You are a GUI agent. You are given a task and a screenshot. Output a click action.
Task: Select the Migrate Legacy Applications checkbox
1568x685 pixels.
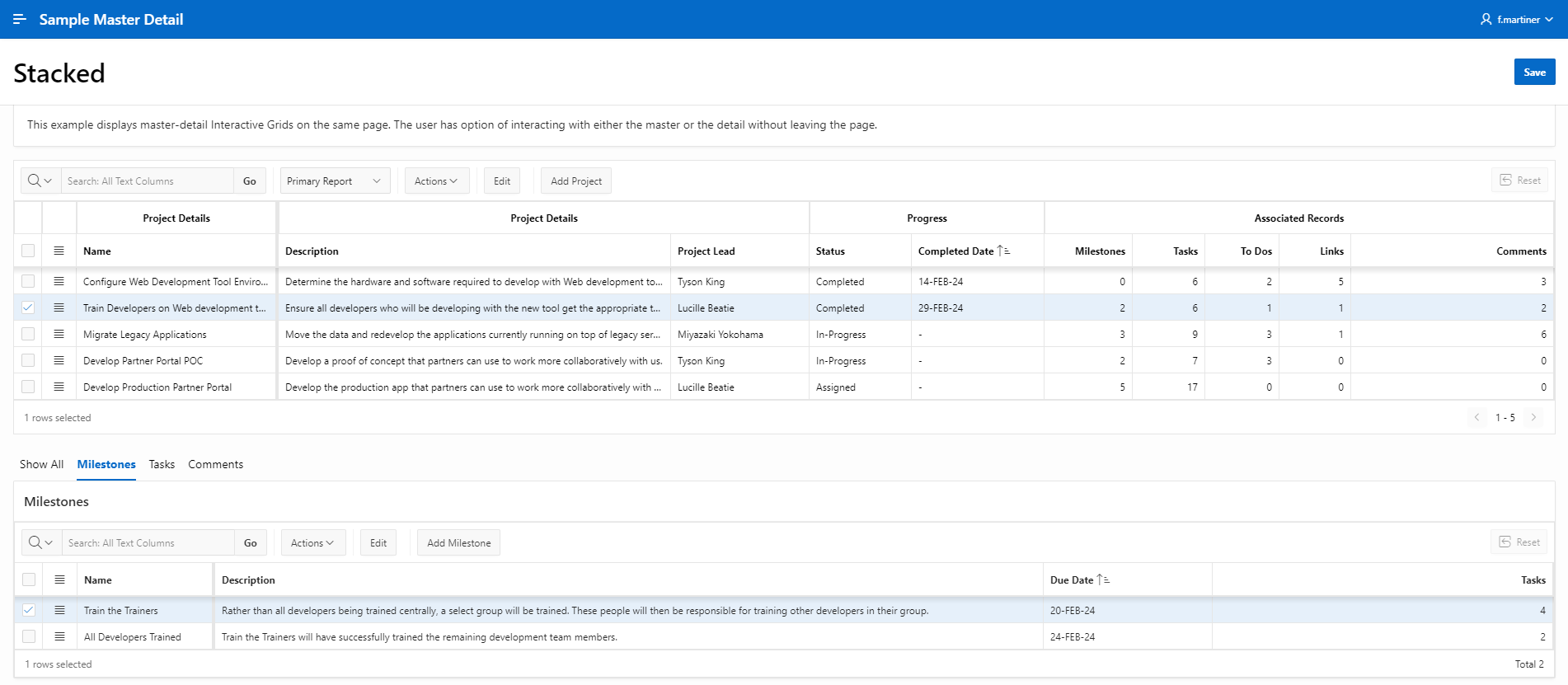28,334
